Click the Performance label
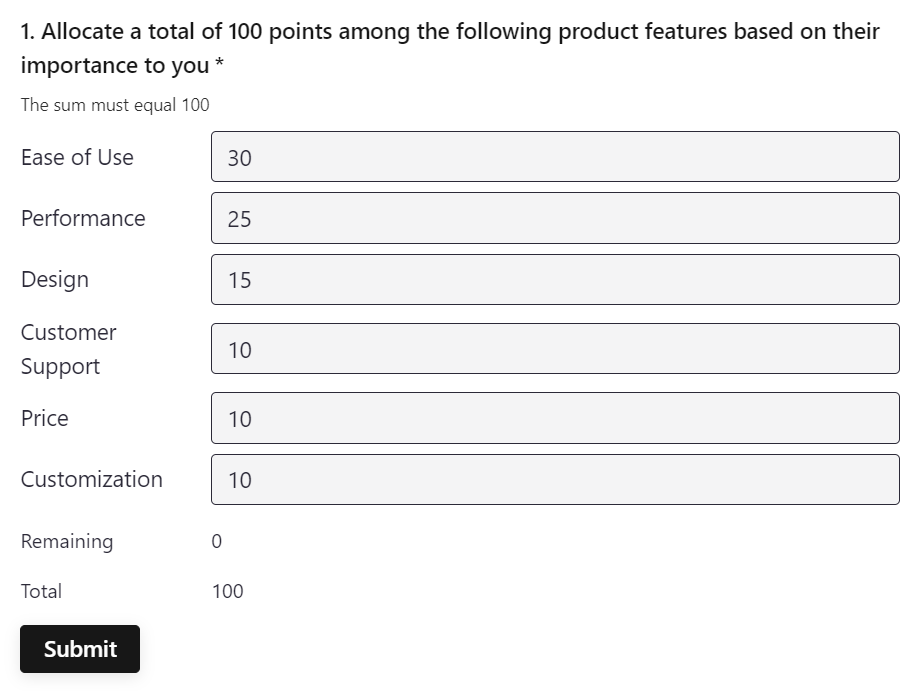The height and width of the screenshot is (691, 920). 82,218
